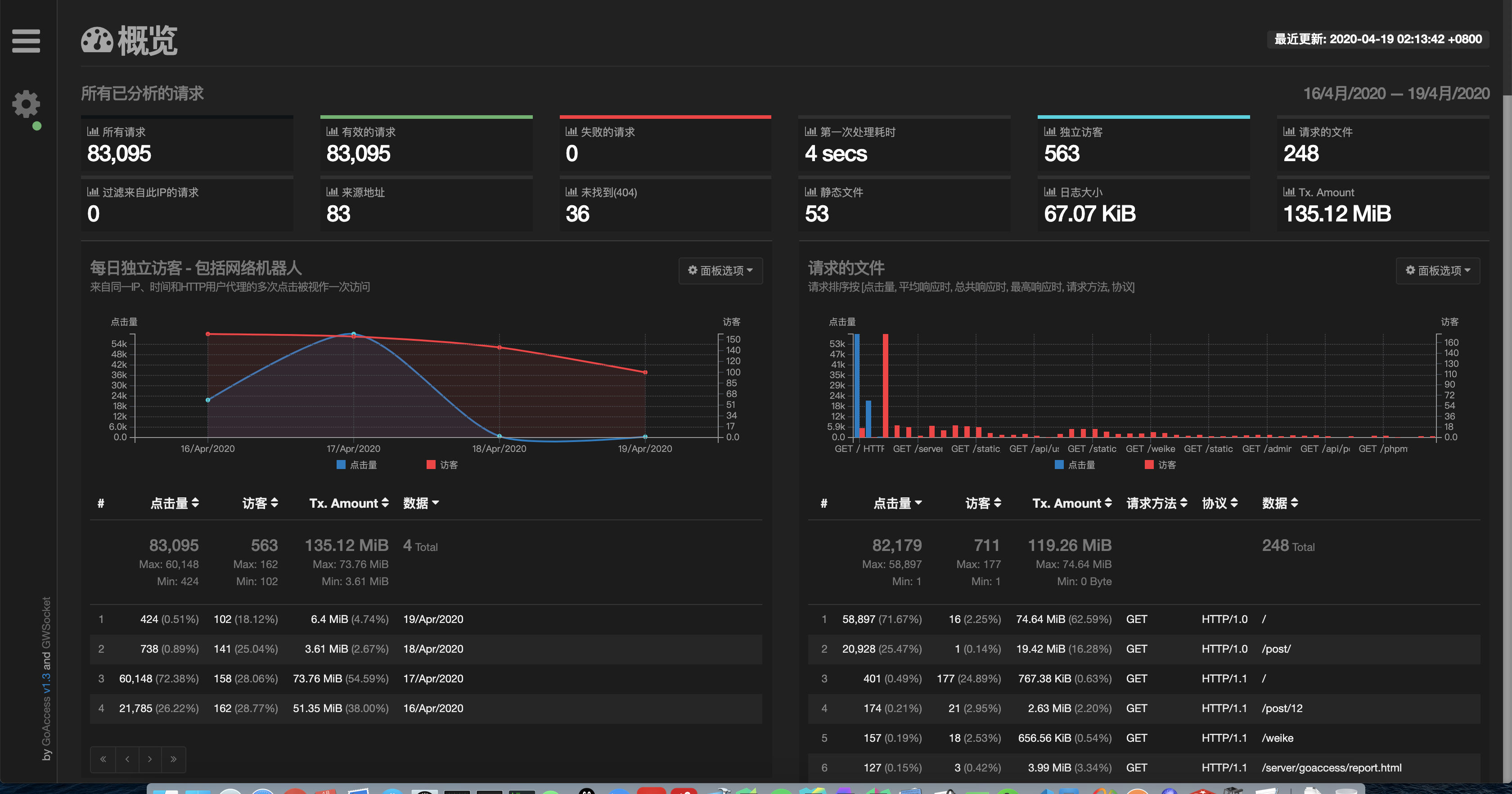The height and width of the screenshot is (794, 1512).
Task: Click chart icon next to 未找到(404)
Action: pyautogui.click(x=571, y=192)
